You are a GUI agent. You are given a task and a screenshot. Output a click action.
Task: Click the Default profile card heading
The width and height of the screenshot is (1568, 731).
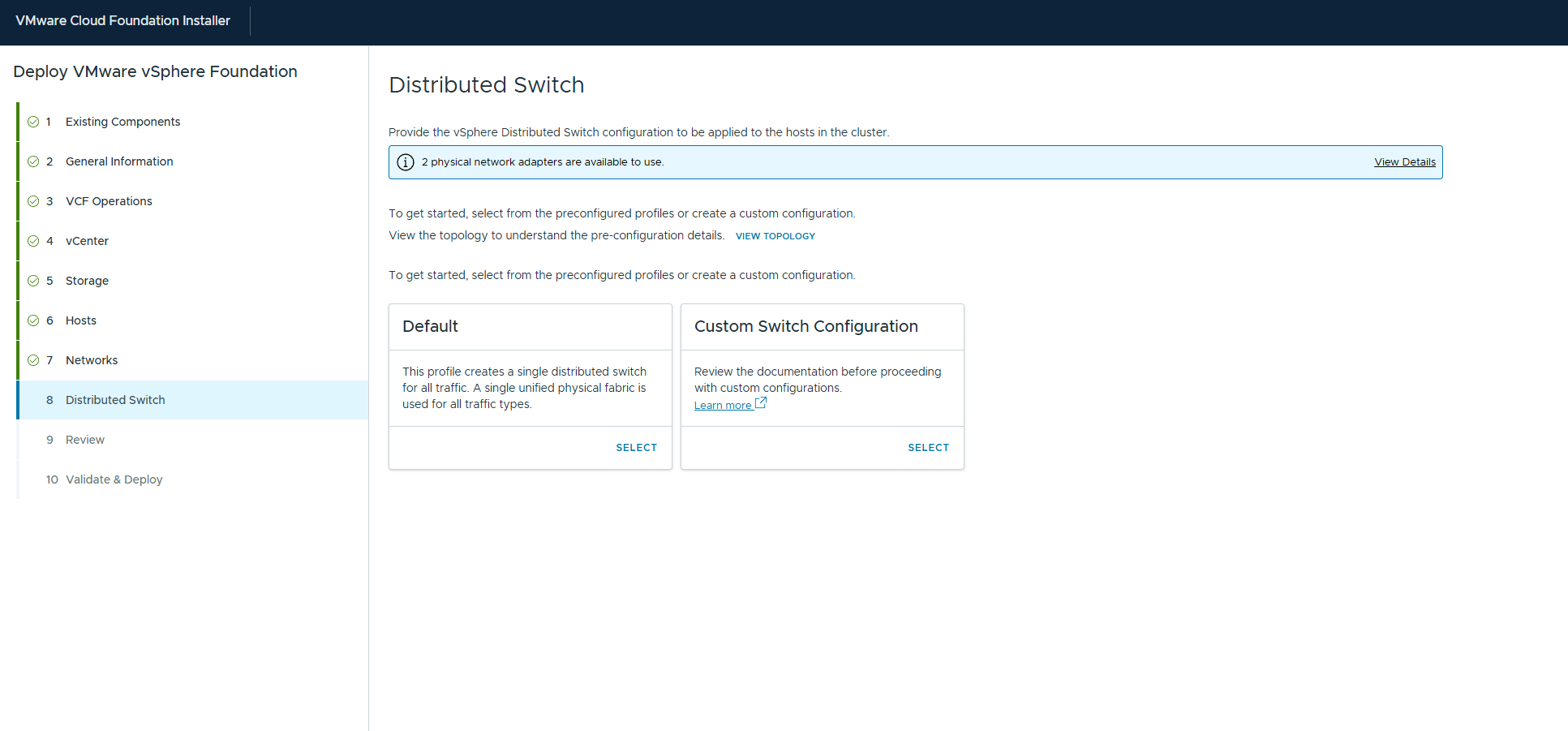coord(431,326)
